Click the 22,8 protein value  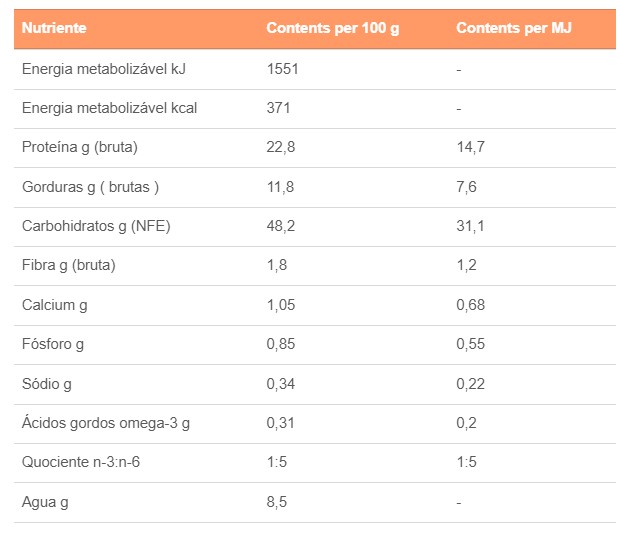point(281,147)
